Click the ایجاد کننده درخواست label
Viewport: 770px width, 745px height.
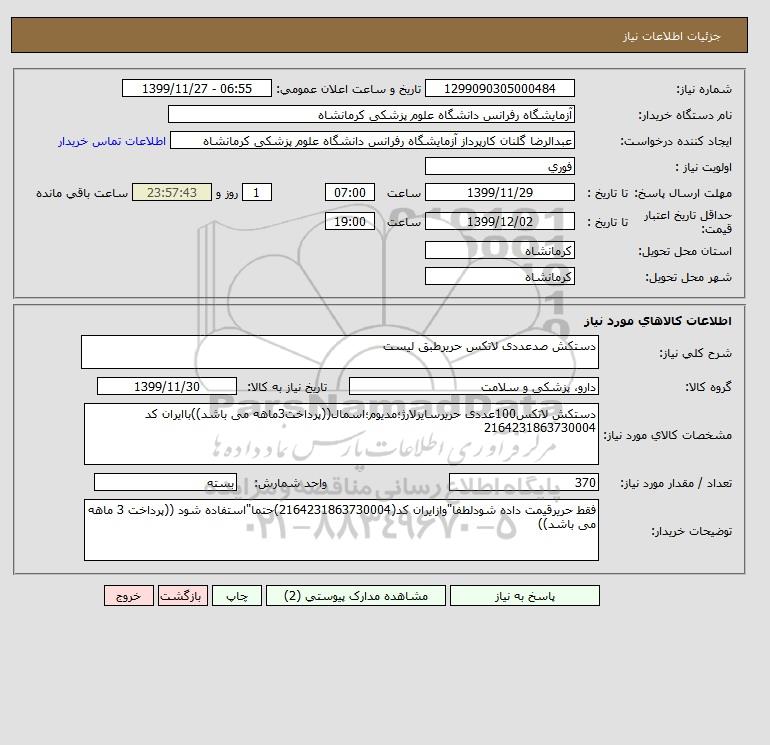[x=676, y=141]
